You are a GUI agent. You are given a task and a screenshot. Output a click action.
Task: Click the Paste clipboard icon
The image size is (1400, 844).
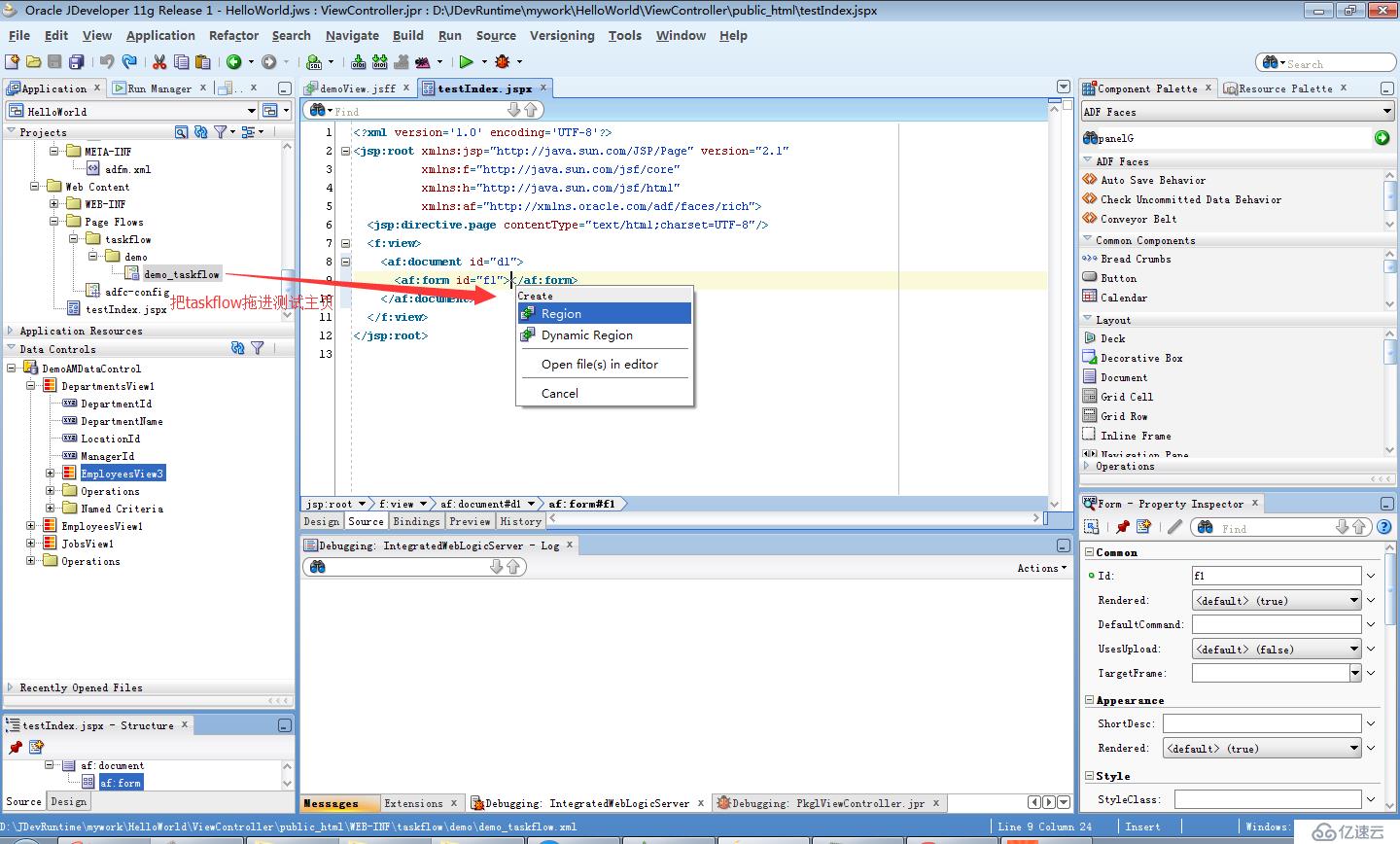click(202, 62)
